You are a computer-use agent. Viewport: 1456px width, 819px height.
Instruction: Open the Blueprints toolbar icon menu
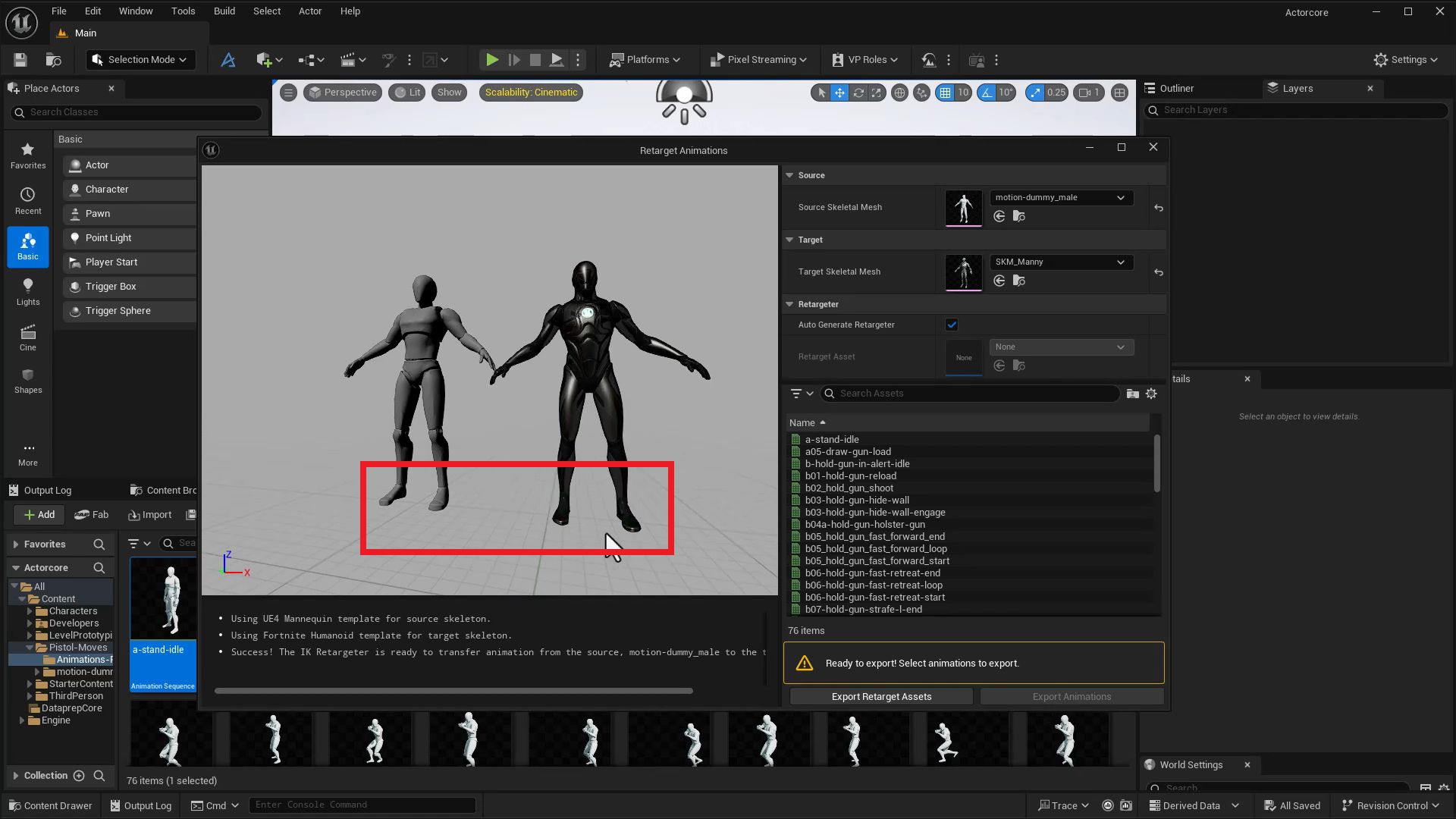tap(312, 60)
